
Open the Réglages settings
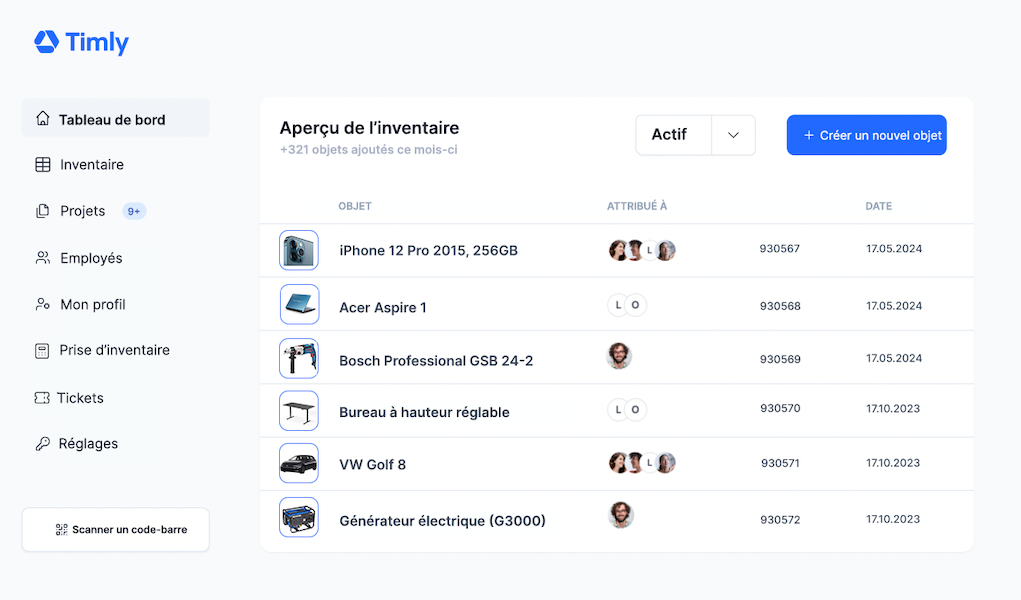coord(88,443)
